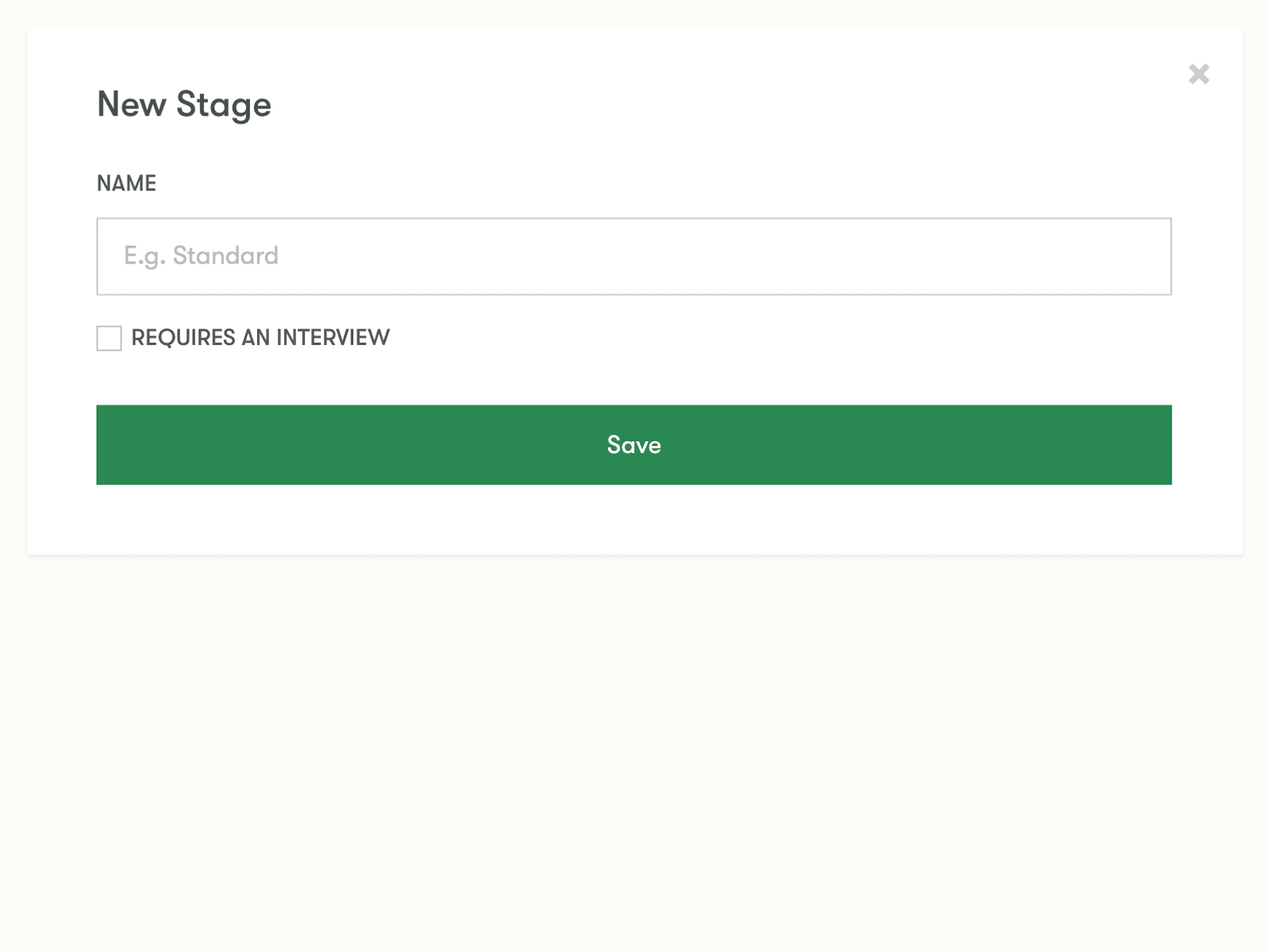Click the NAME field label
Viewport: 1270px width, 952px height.
click(126, 183)
